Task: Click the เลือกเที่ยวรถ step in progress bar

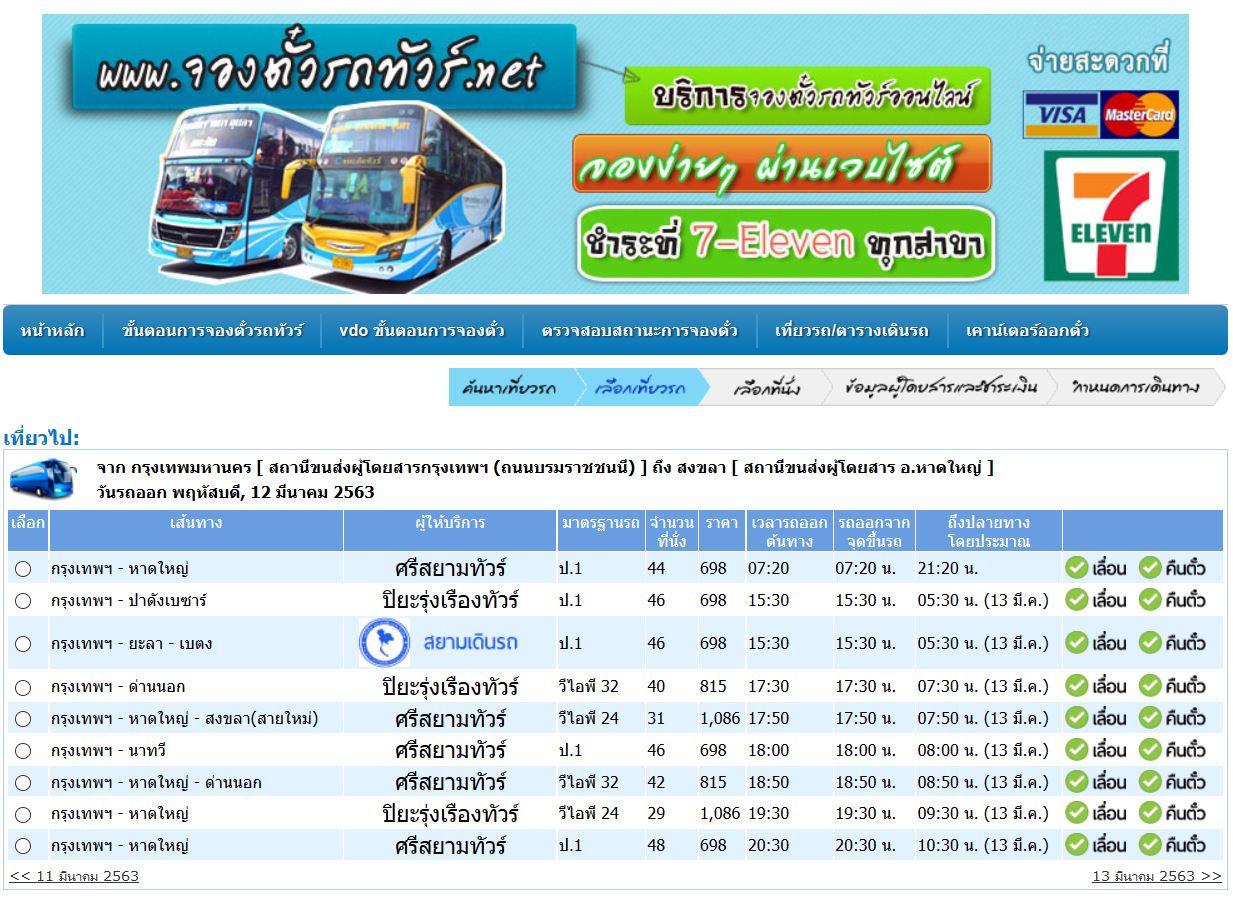Action: [x=640, y=387]
